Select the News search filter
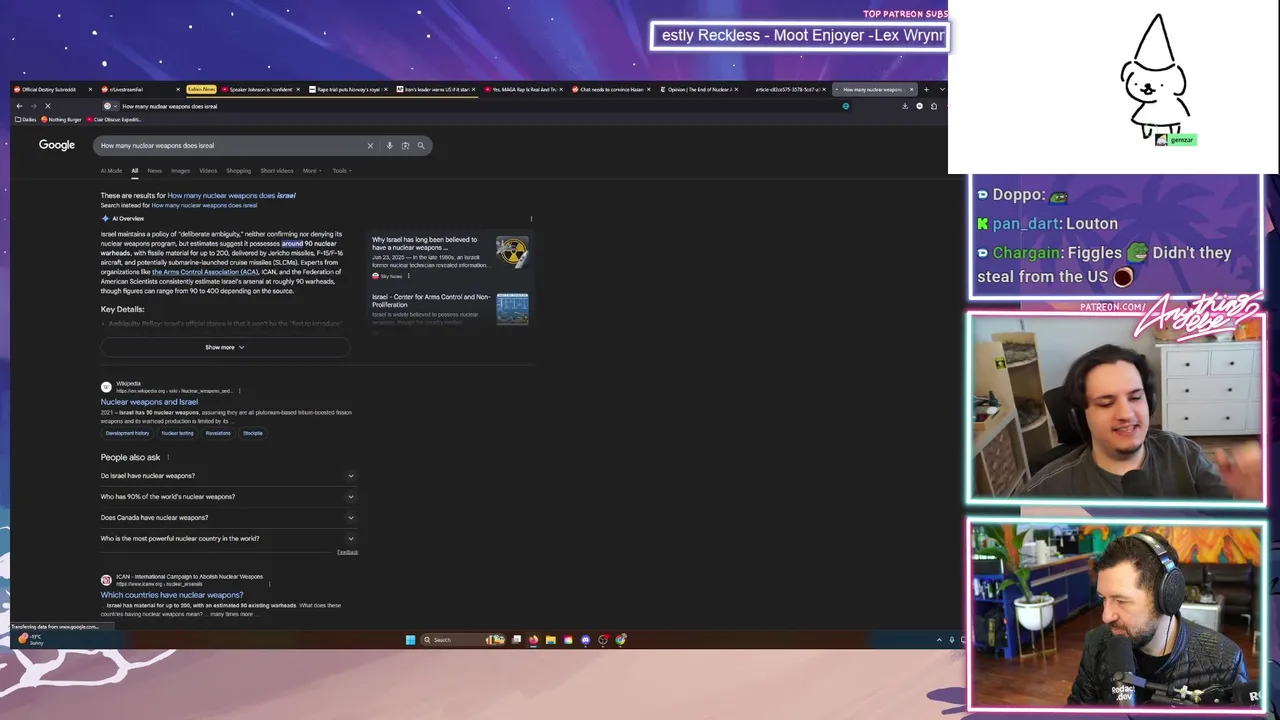The width and height of the screenshot is (1280, 720). click(x=154, y=171)
